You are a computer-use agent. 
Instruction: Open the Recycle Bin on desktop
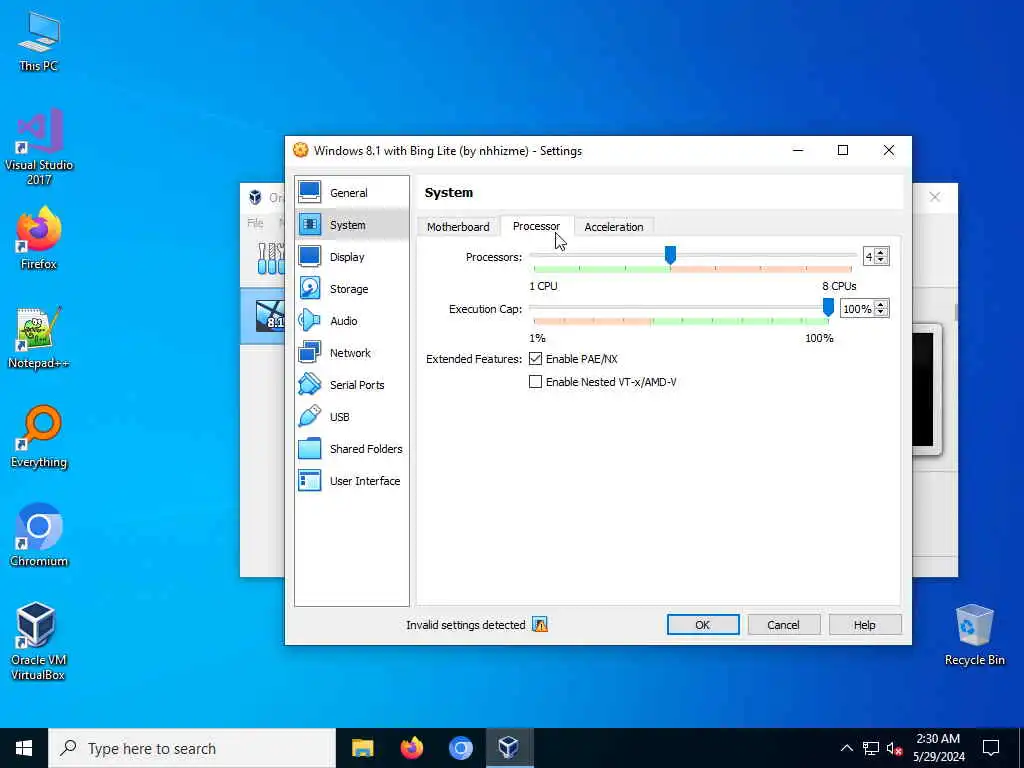(x=974, y=635)
